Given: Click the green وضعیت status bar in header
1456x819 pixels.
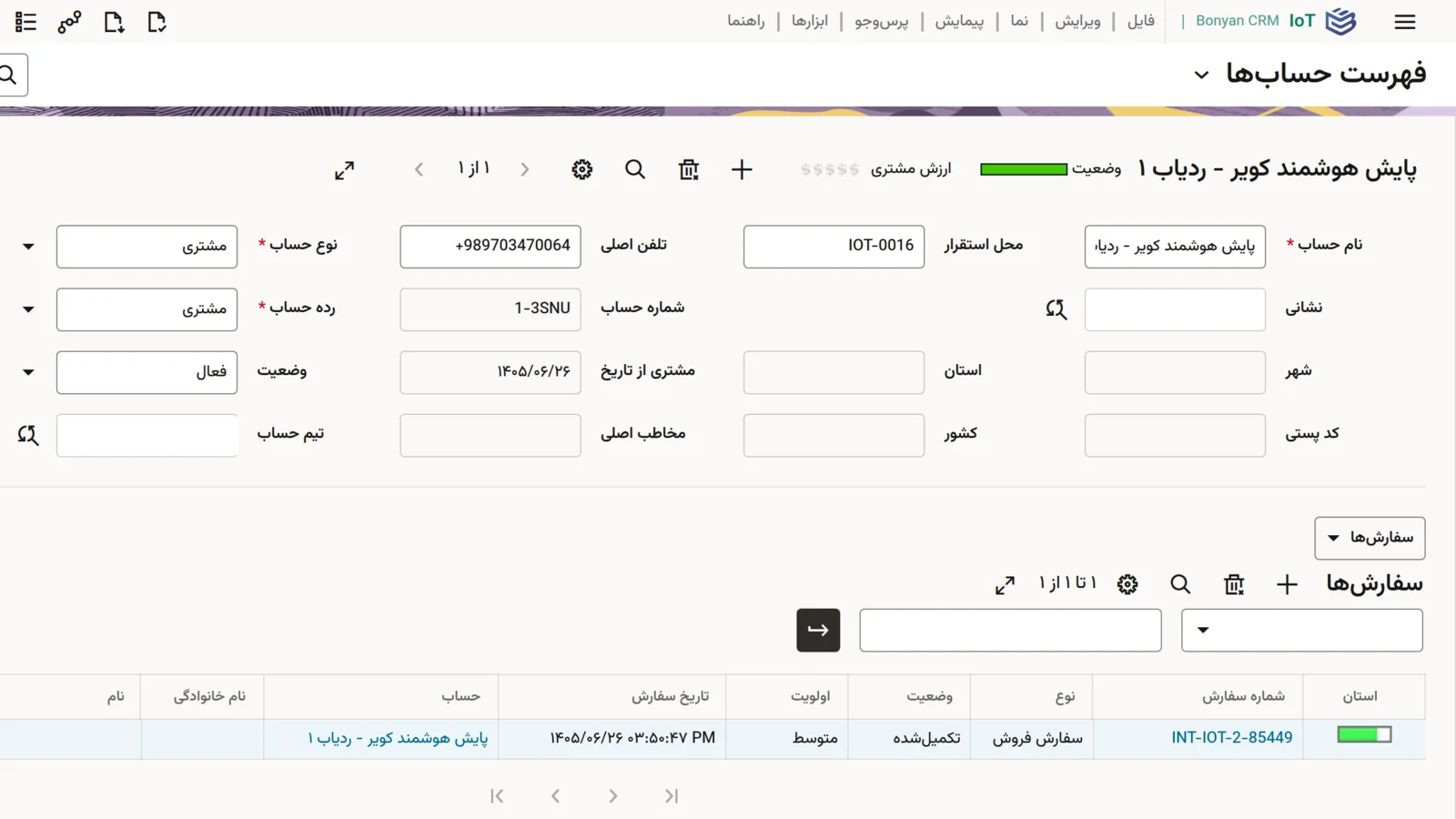Looking at the screenshot, I should click(1024, 169).
